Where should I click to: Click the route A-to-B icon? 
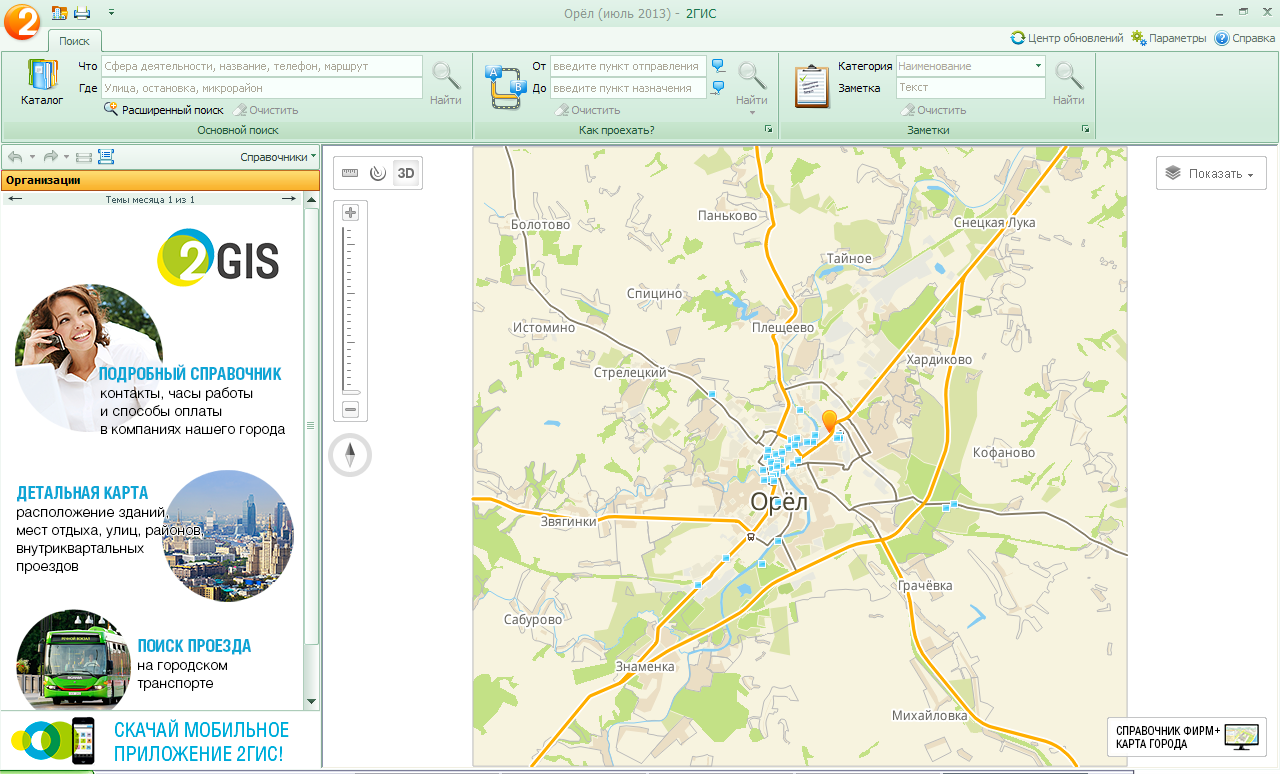pyautogui.click(x=505, y=86)
